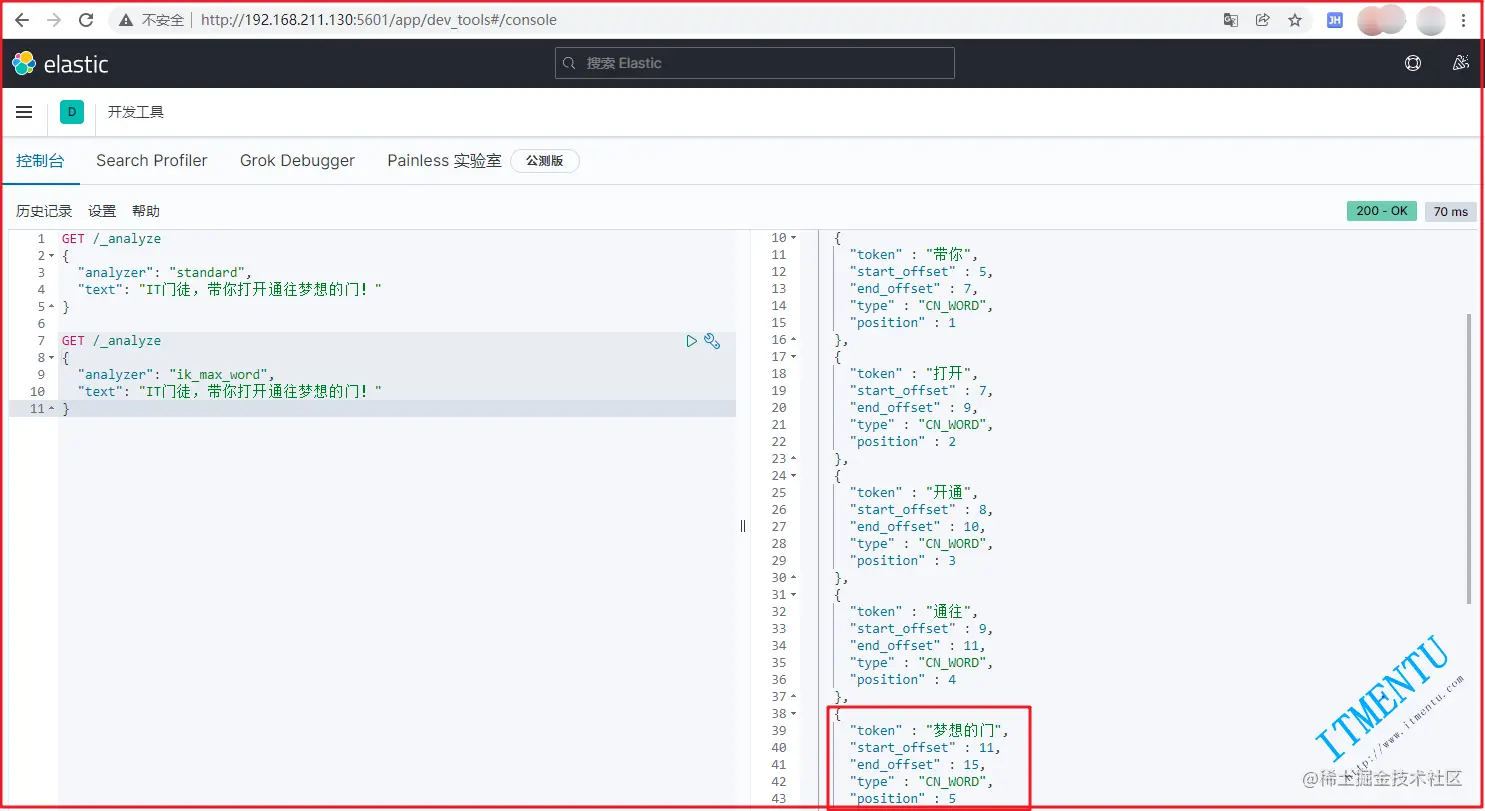Open the translate page icon
Viewport: 1485px width, 811px height.
tap(1231, 20)
